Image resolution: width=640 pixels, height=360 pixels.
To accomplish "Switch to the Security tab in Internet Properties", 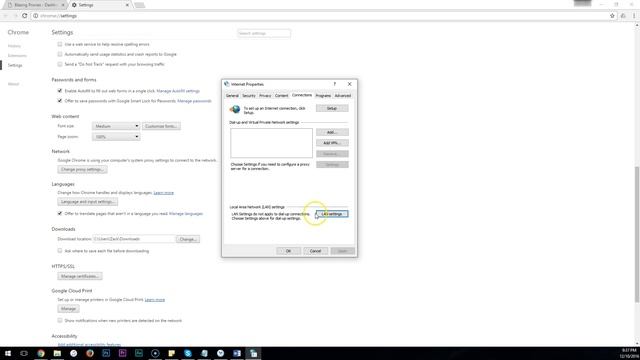I will pyautogui.click(x=249, y=96).
